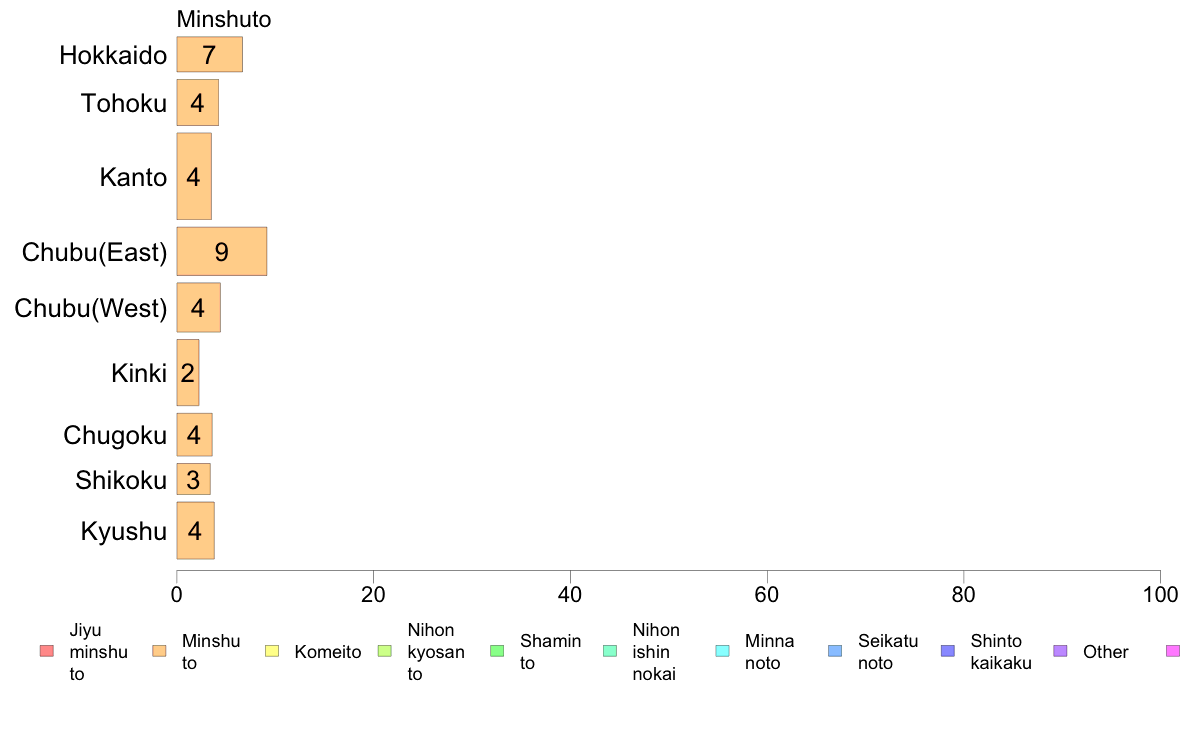Select the Tohoku region label
The width and height of the screenshot is (1188, 736).
124,103
